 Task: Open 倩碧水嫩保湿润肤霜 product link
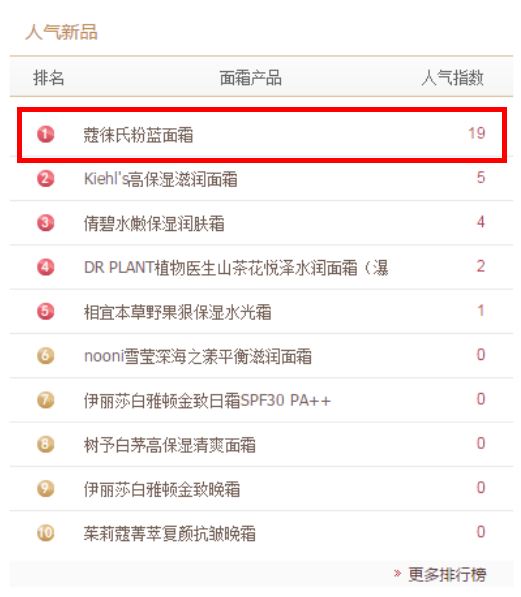pyautogui.click(x=154, y=223)
